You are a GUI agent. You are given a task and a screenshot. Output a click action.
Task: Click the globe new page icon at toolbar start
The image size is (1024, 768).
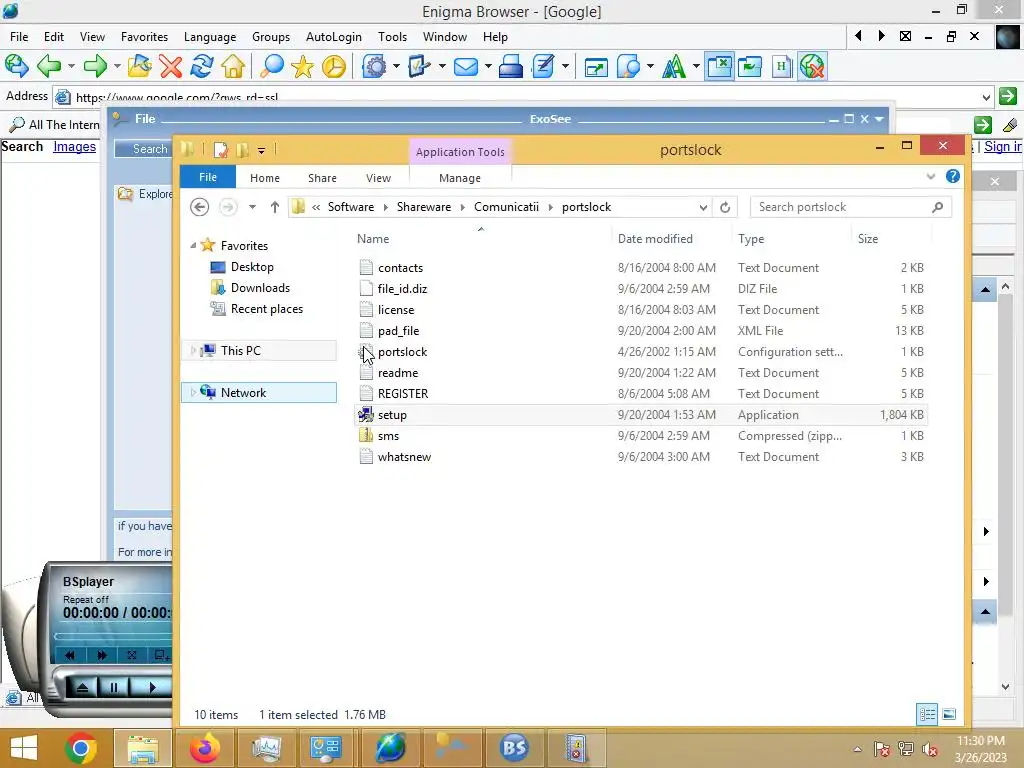click(16, 66)
